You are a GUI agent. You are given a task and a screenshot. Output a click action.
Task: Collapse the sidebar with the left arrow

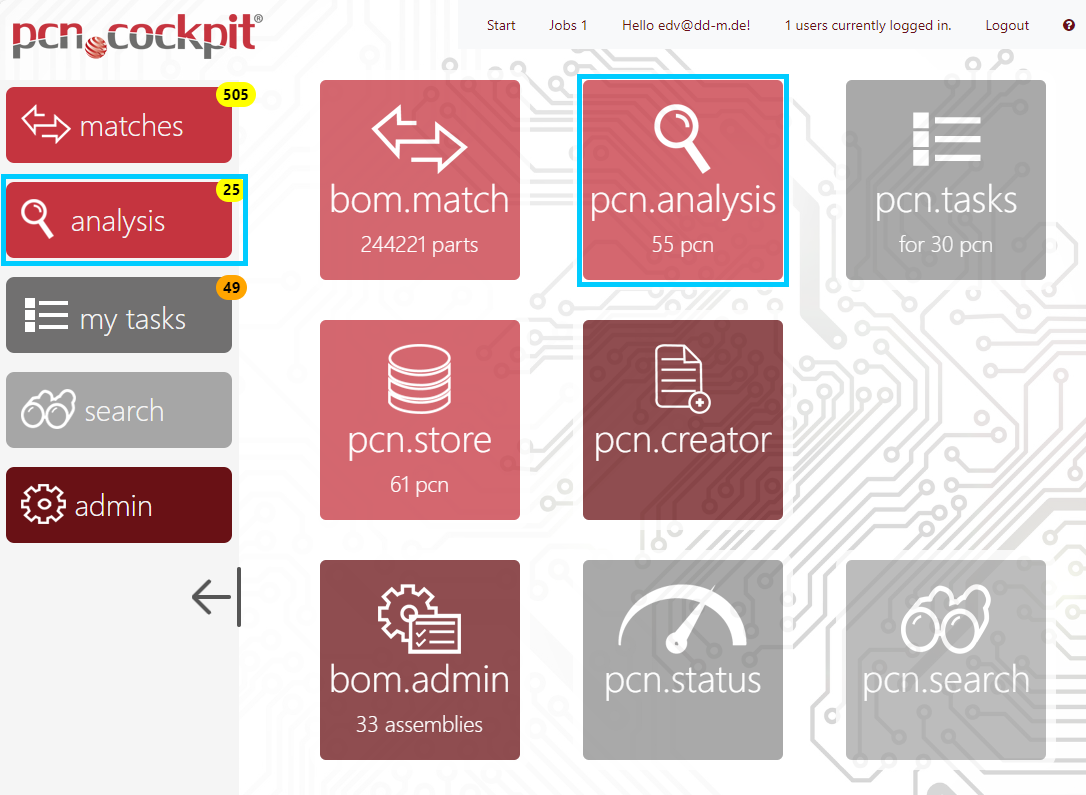214,597
